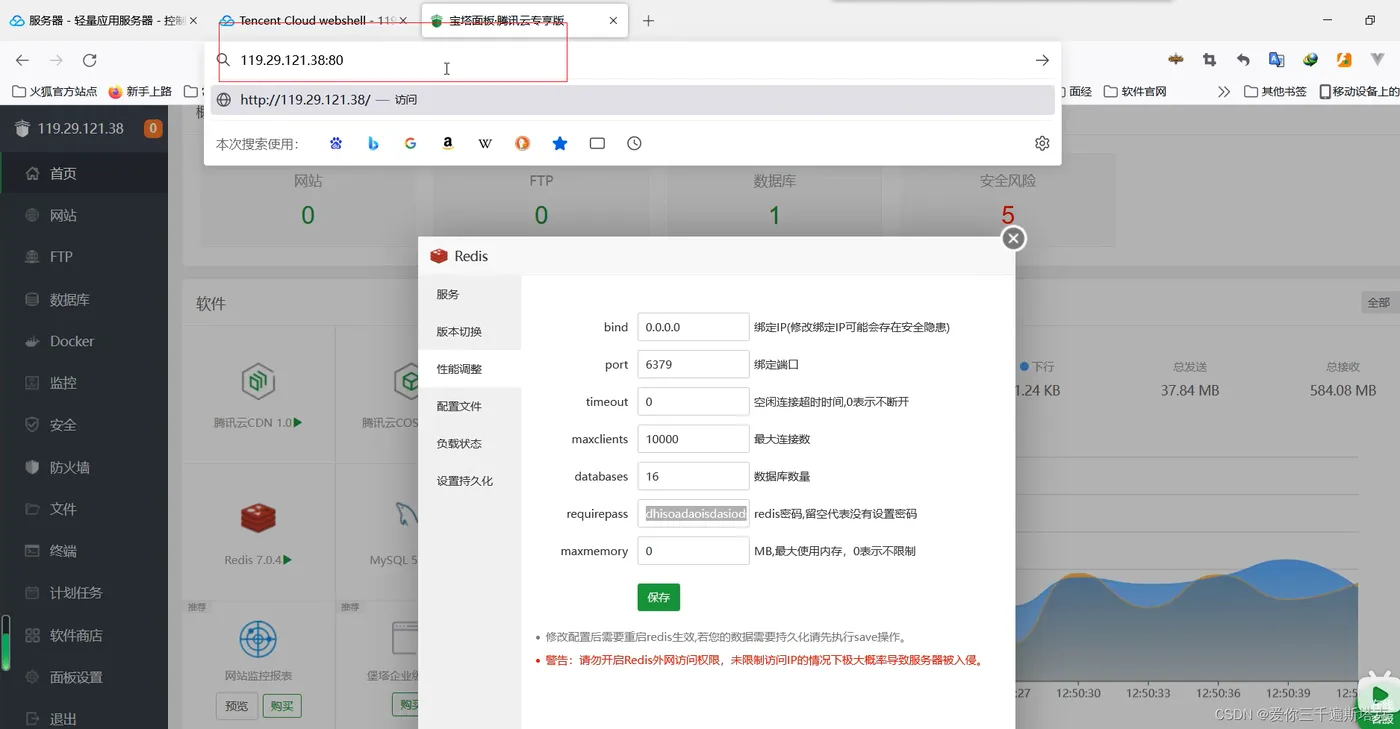
Task: Click the 腾讯云CDN software icon
Action: click(258, 381)
